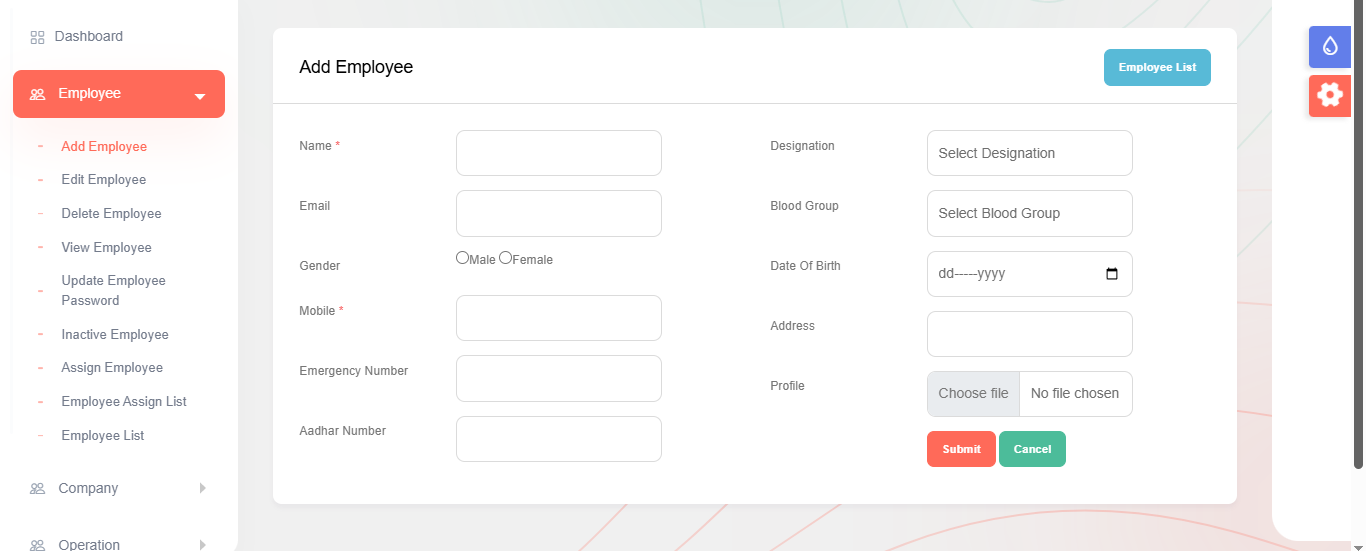Screen dimensions: 1366x551
Task: Select the Male radio button
Action: point(463,258)
